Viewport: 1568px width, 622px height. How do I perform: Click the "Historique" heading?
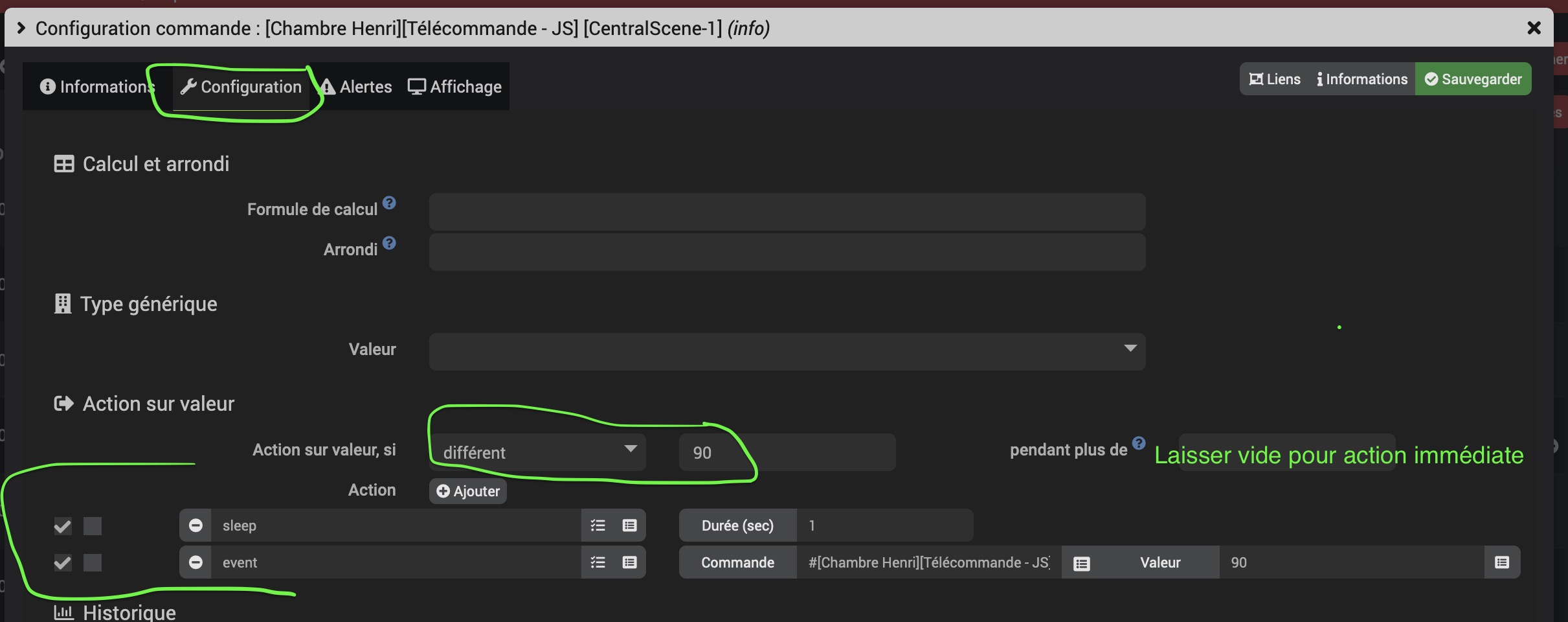129,612
